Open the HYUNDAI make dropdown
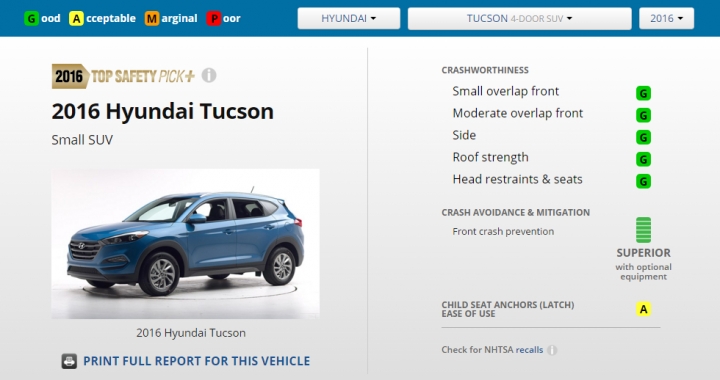 click(349, 18)
